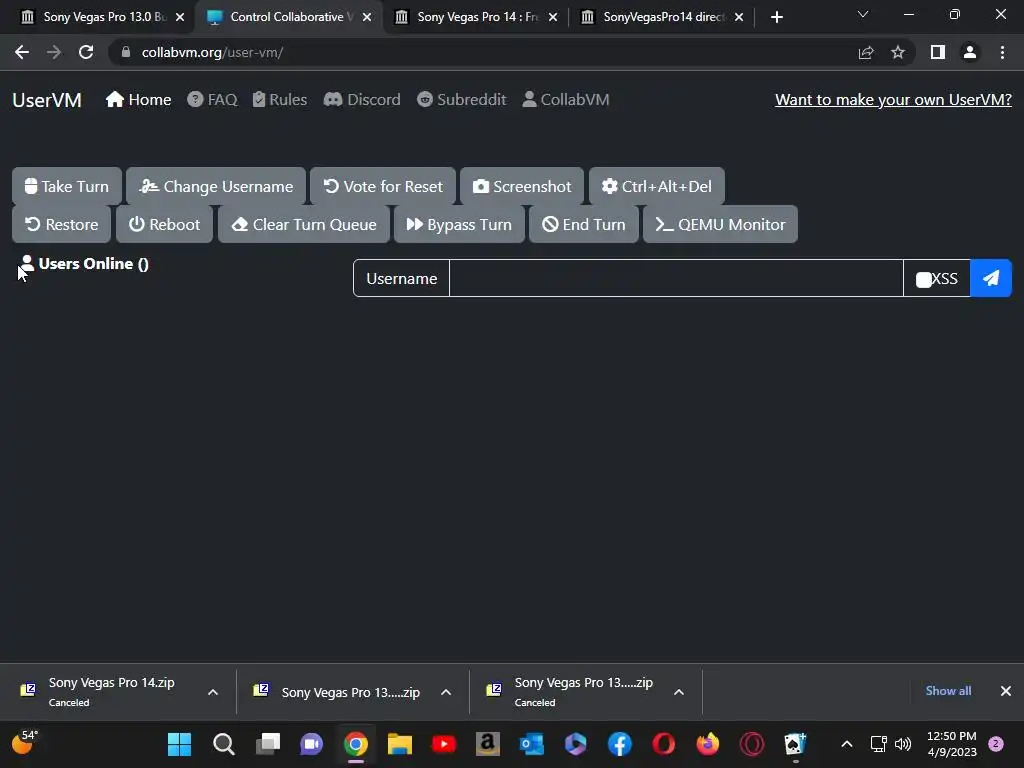Open the Change Username dialog
Image resolution: width=1024 pixels, height=768 pixels.
coord(216,186)
